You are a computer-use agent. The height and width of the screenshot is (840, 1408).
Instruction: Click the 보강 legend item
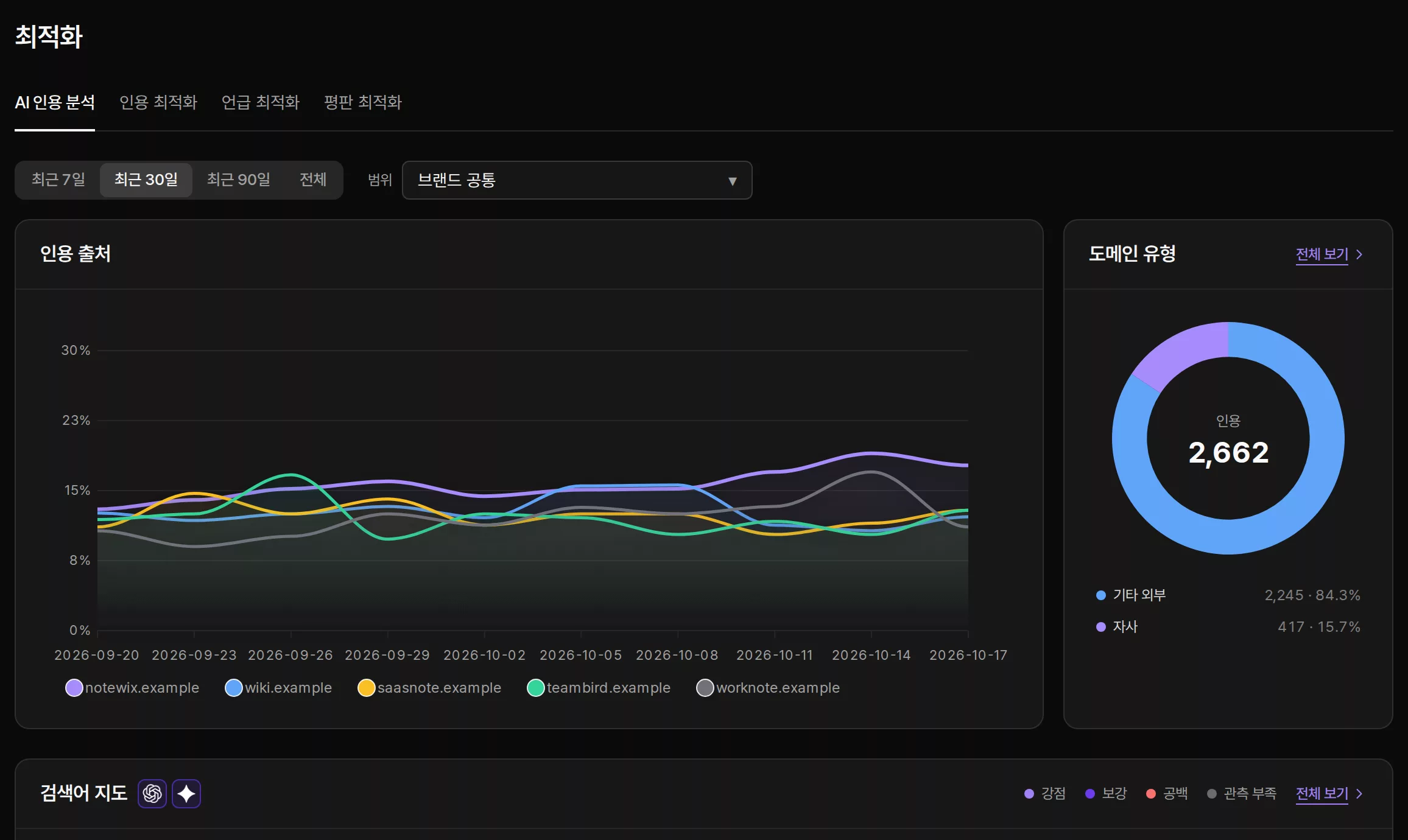click(x=1106, y=794)
